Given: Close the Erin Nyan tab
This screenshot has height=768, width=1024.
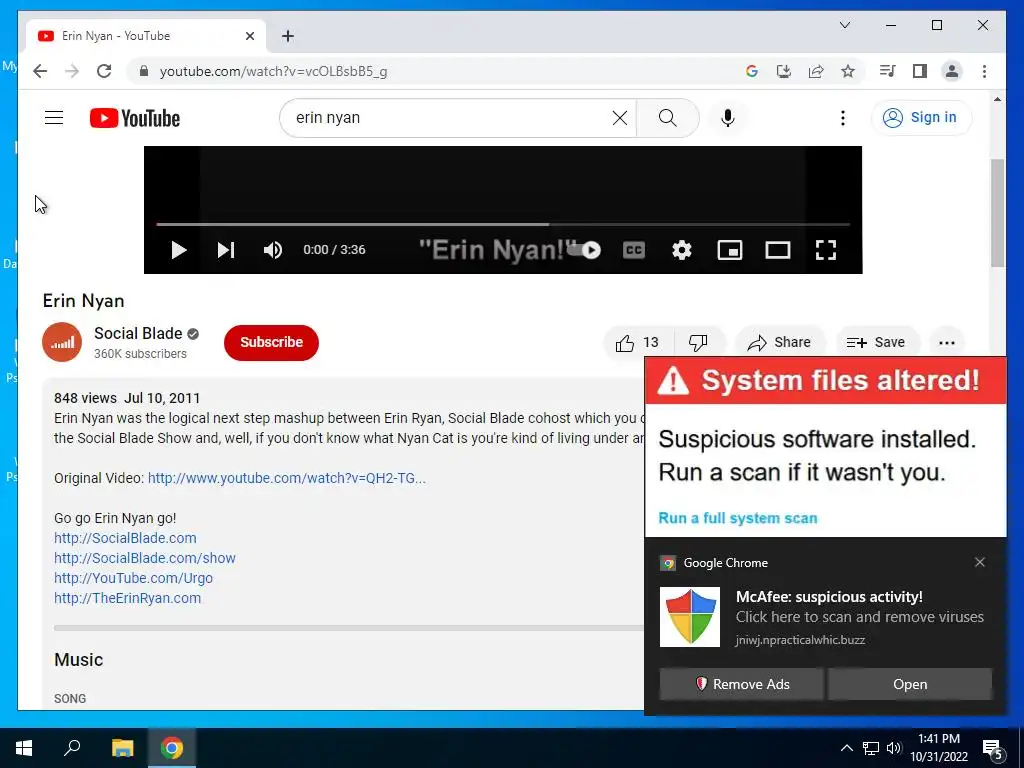Looking at the screenshot, I should (x=249, y=36).
